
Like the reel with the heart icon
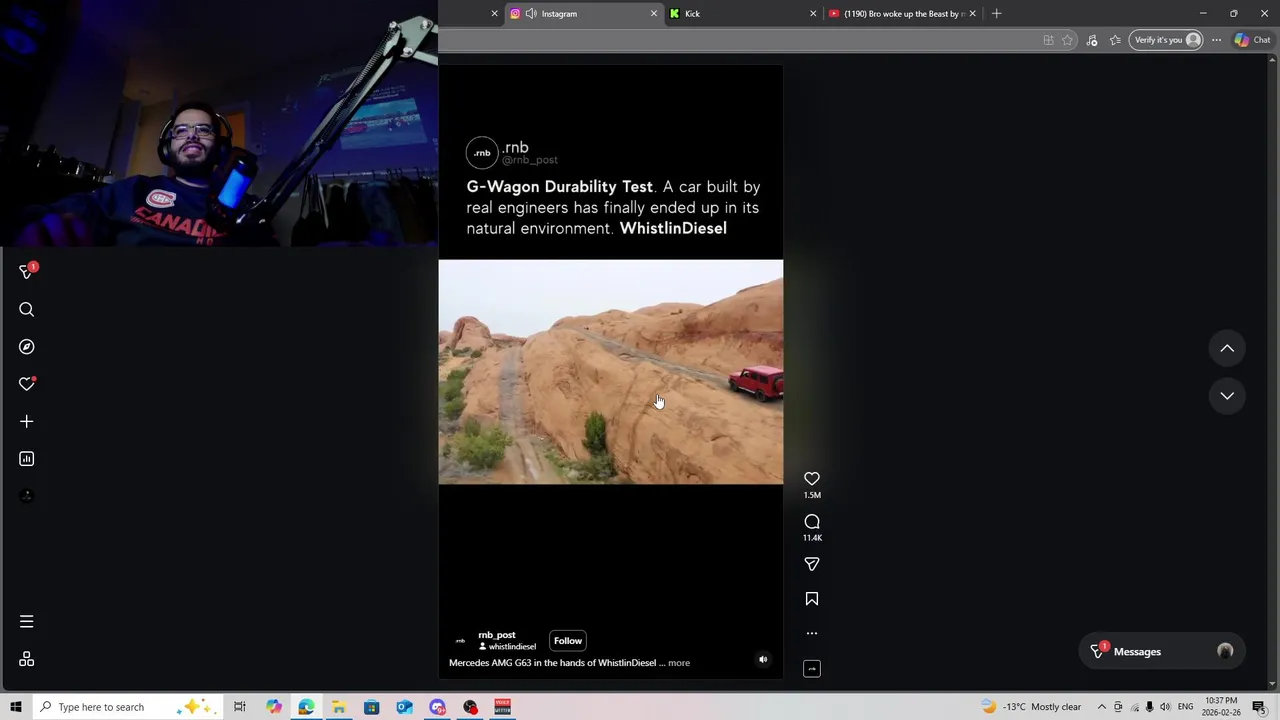click(x=812, y=479)
